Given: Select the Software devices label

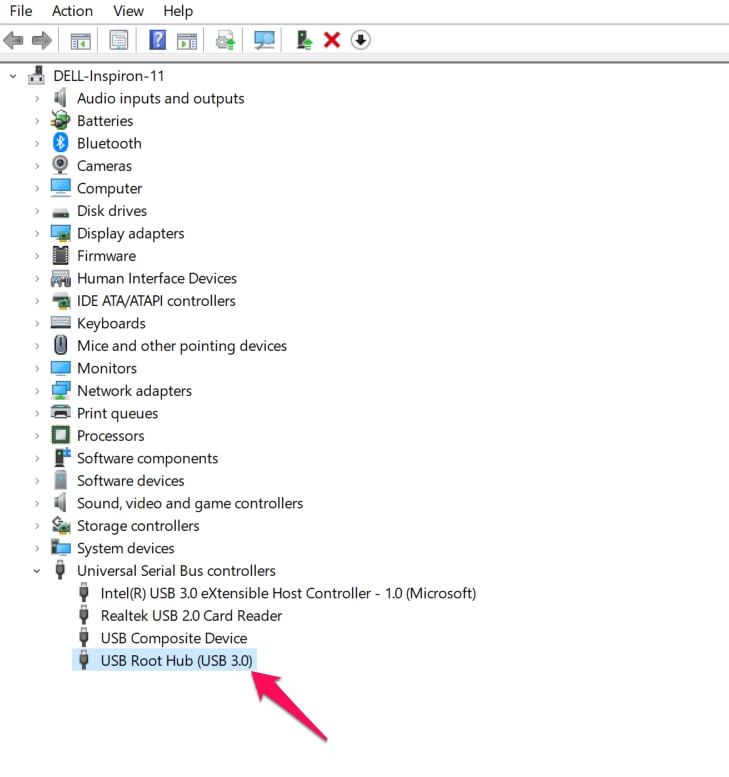Looking at the screenshot, I should pos(130,481).
